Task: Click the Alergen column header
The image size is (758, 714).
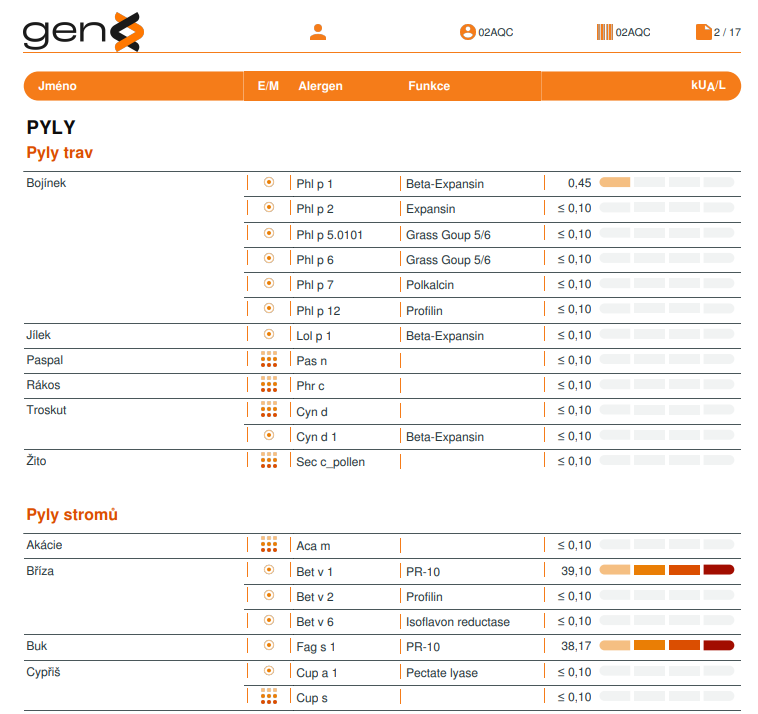Action: (320, 86)
